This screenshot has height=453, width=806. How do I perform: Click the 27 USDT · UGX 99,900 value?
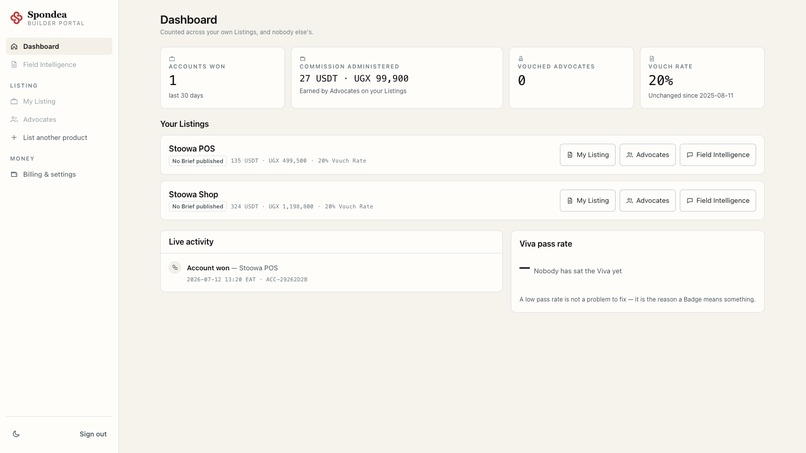point(354,79)
